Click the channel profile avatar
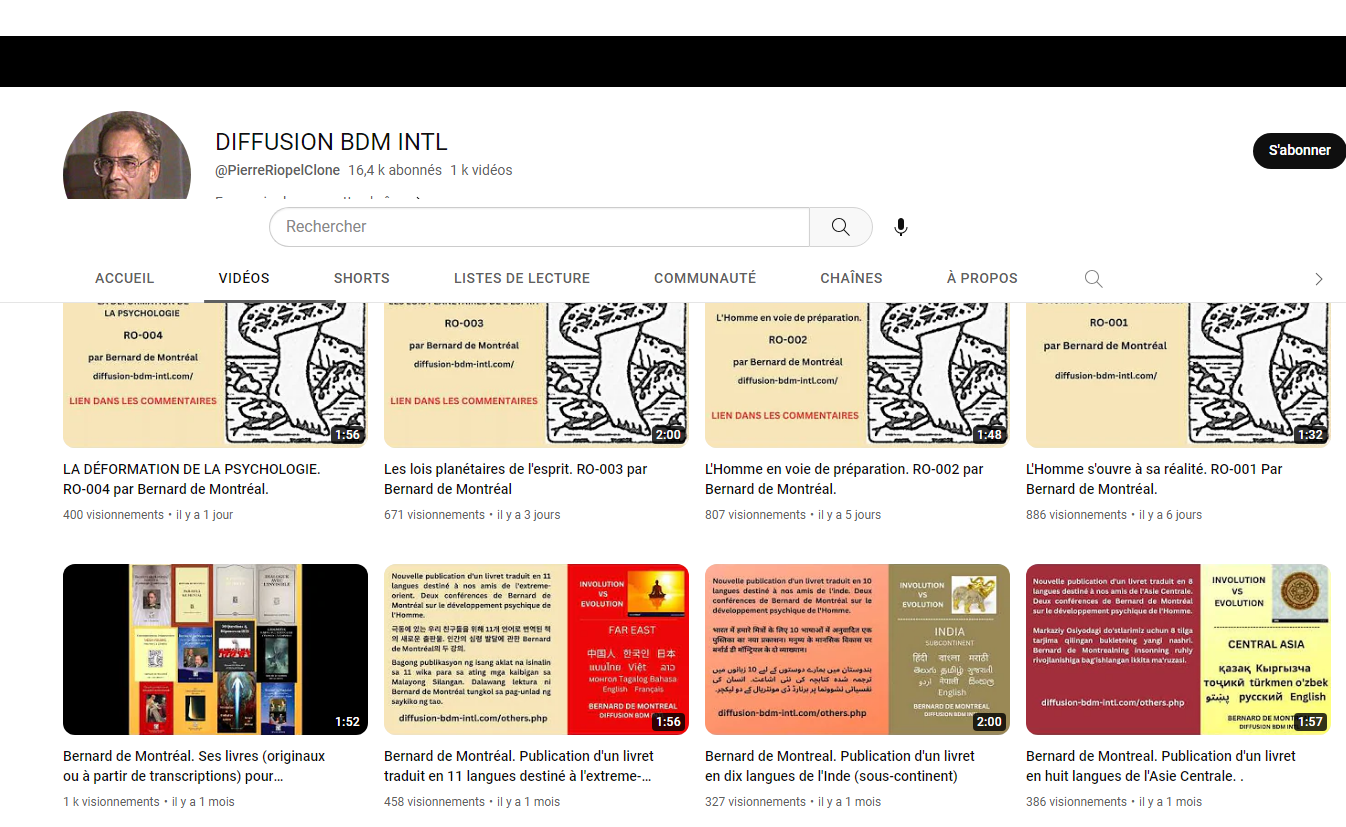Screen dimensions: 1346x827 [x=127, y=157]
